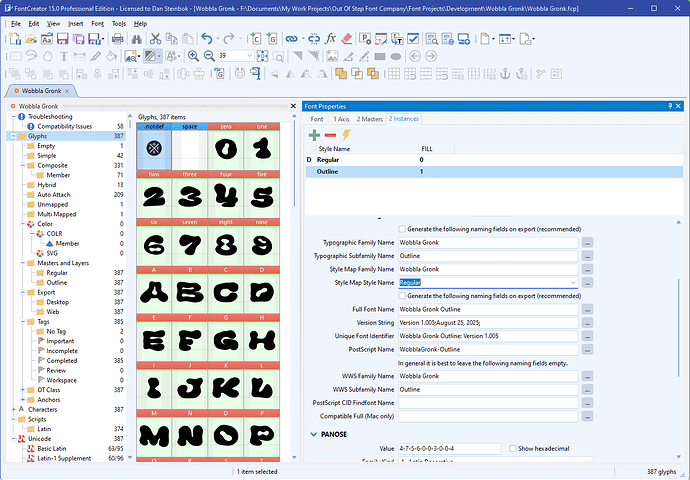Select the glyph thumbnail for letter M
Viewport: 690px width, 480px height.
pos(154,434)
